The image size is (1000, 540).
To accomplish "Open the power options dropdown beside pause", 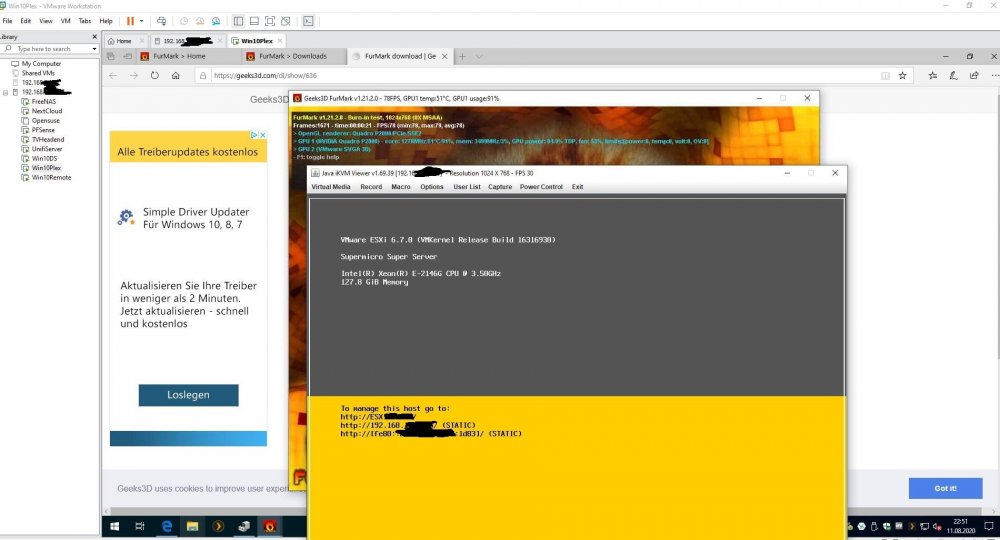I will [x=142, y=21].
